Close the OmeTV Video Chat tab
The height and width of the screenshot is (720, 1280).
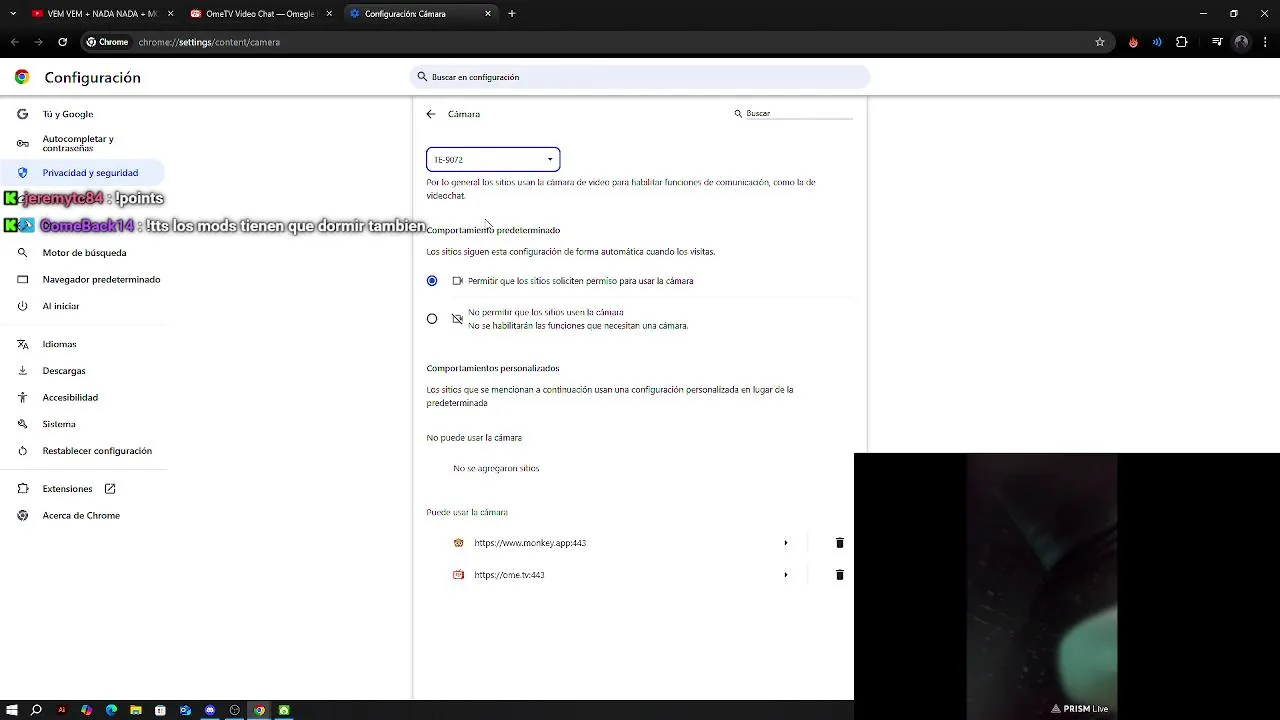tap(329, 14)
